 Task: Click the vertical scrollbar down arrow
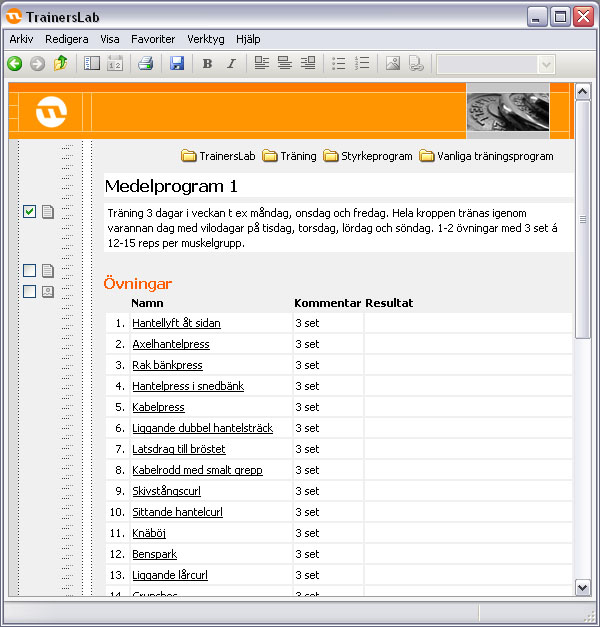[583, 587]
